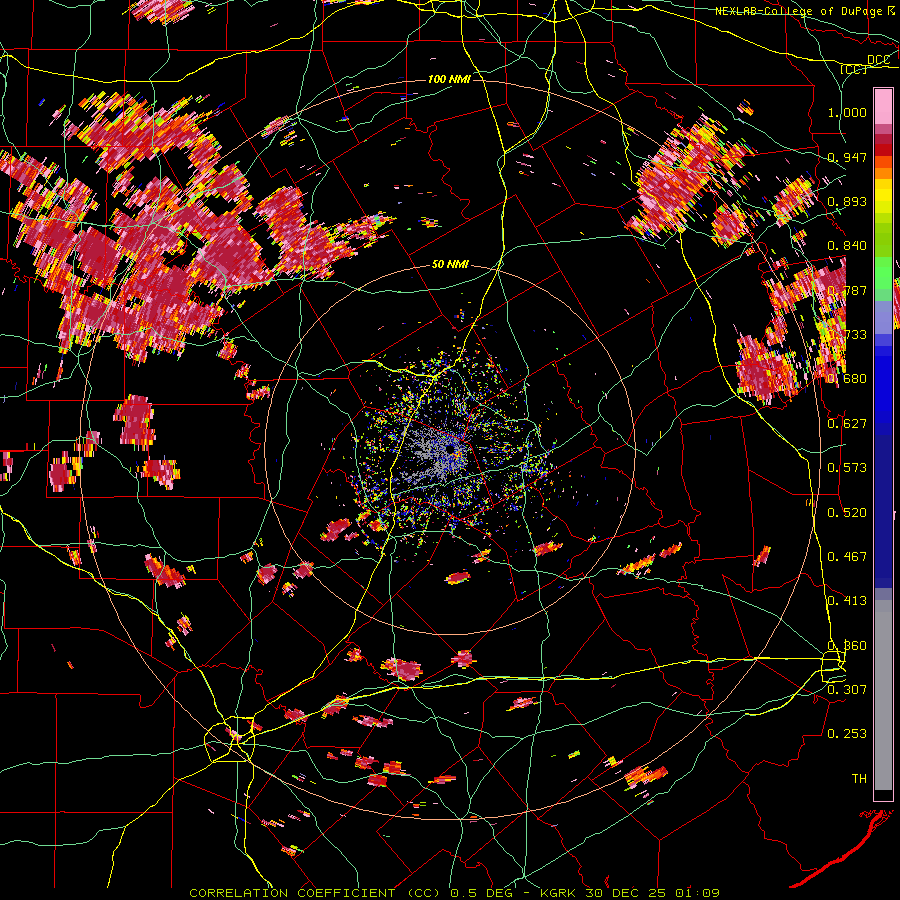
Task: Pick the light pink top segment of the color bar
Action: (883, 106)
